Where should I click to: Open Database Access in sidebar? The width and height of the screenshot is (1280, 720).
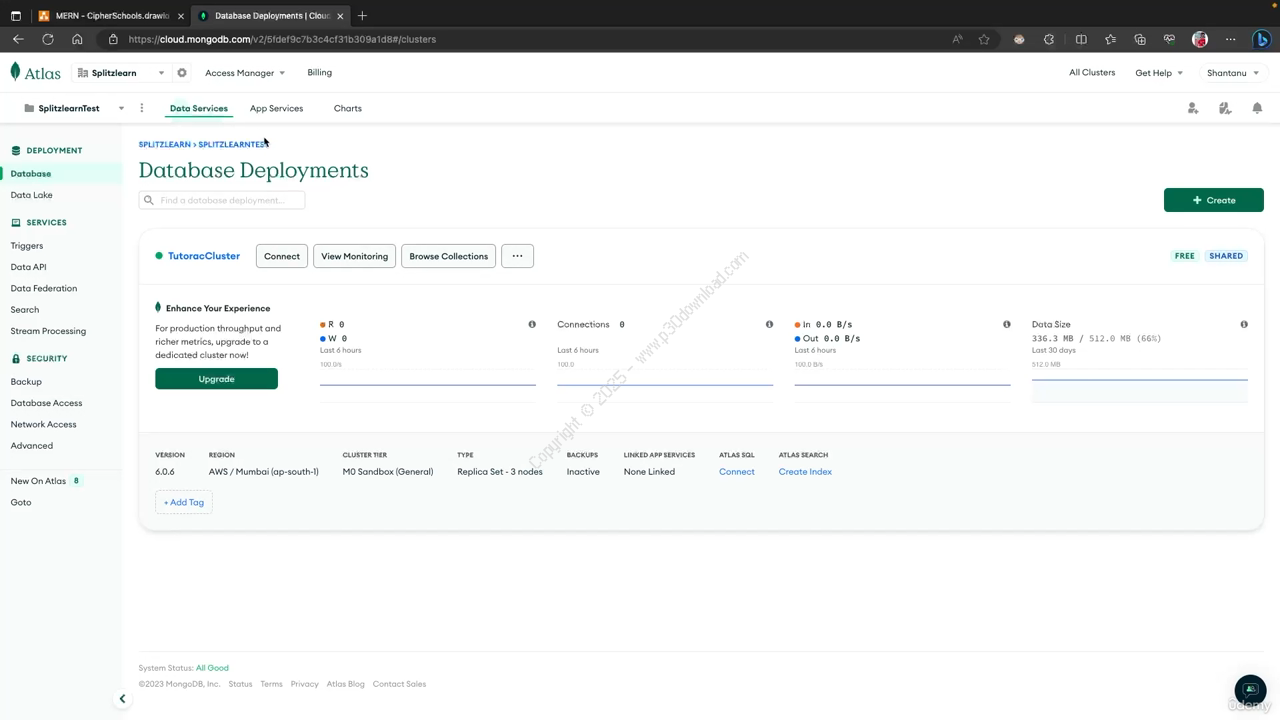tap(46, 403)
